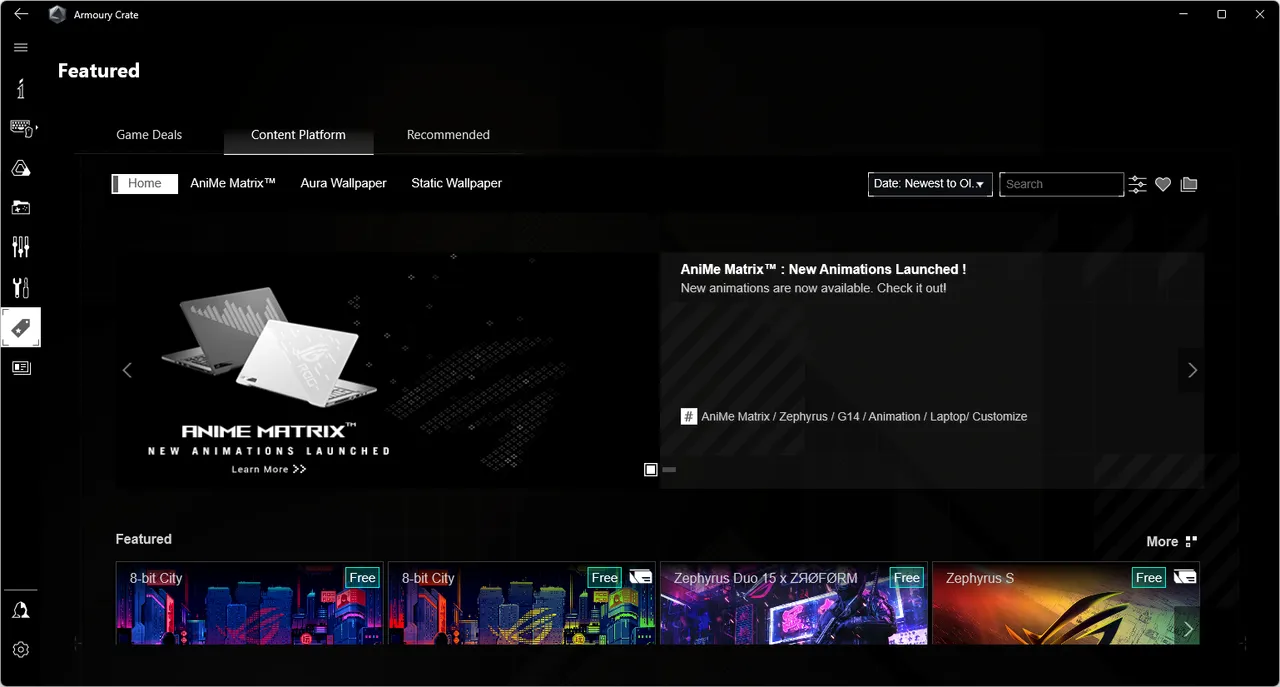
Task: Expand the Date: Newest to Oldest sort dropdown
Action: click(x=930, y=184)
